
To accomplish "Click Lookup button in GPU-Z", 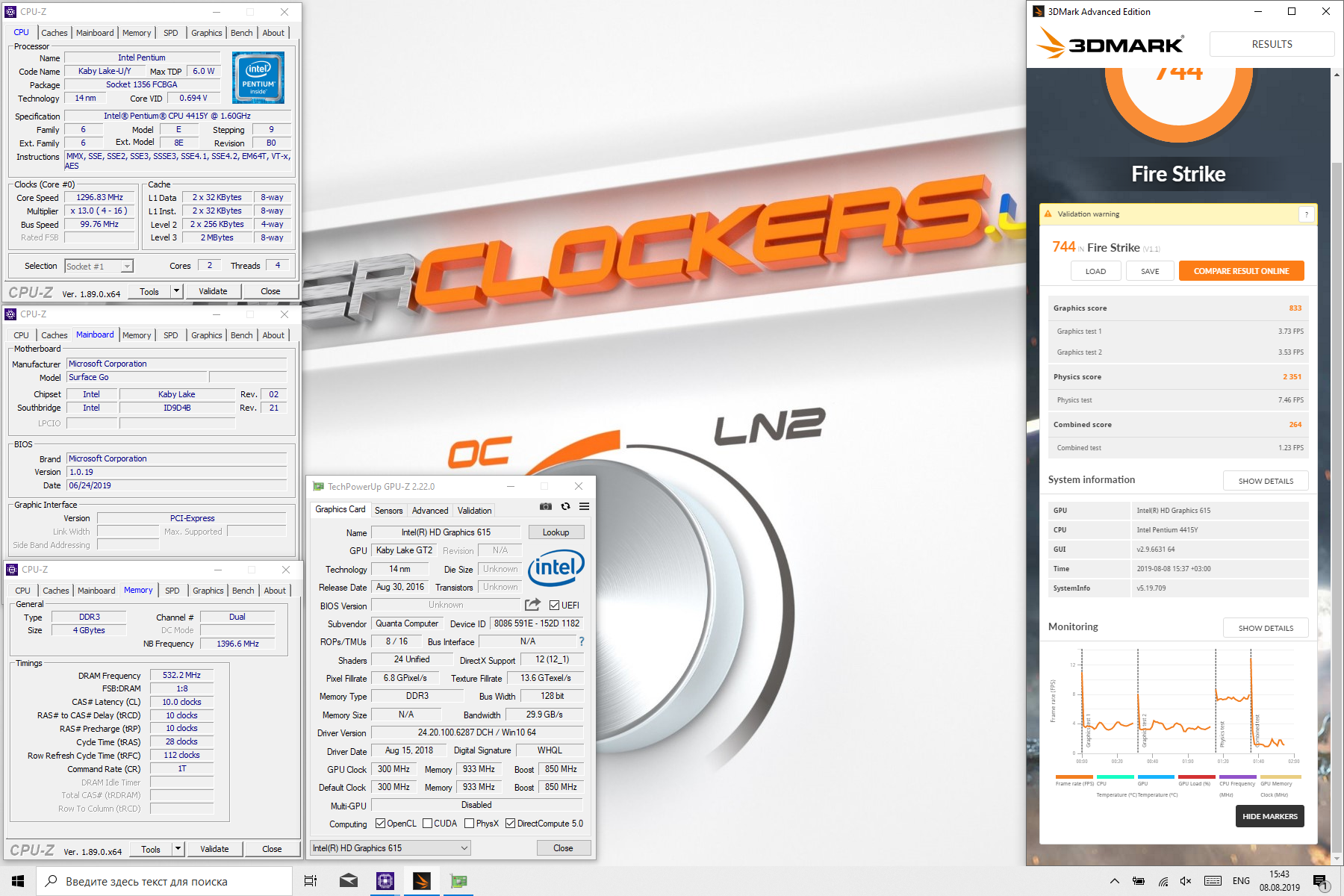I will click(x=556, y=532).
